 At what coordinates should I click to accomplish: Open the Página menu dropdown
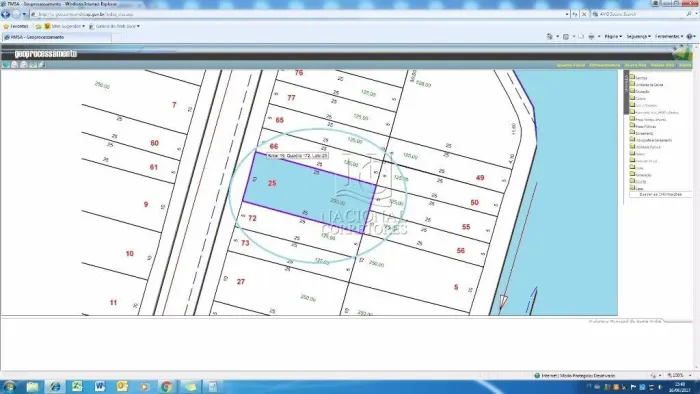click(x=613, y=37)
